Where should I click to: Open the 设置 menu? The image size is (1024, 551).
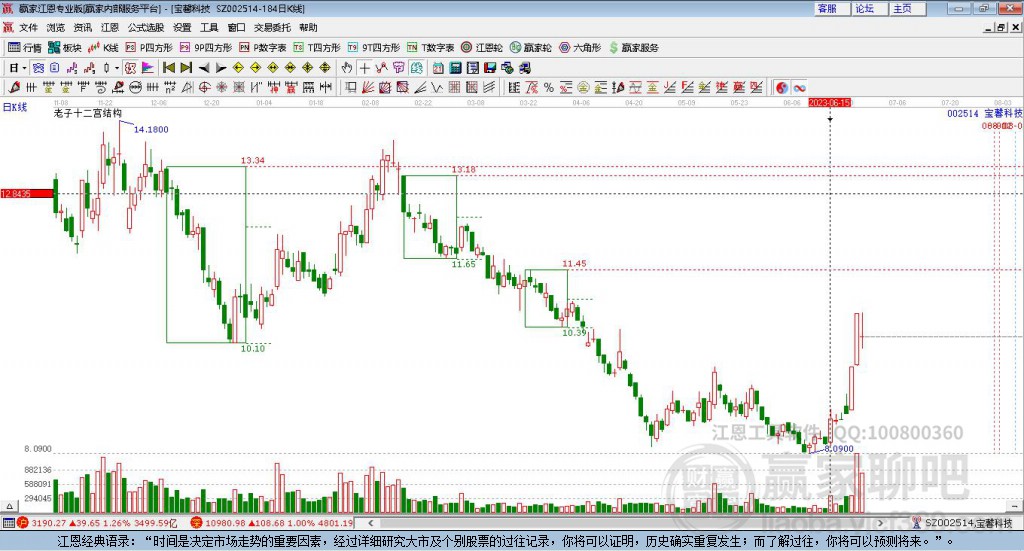[182, 27]
